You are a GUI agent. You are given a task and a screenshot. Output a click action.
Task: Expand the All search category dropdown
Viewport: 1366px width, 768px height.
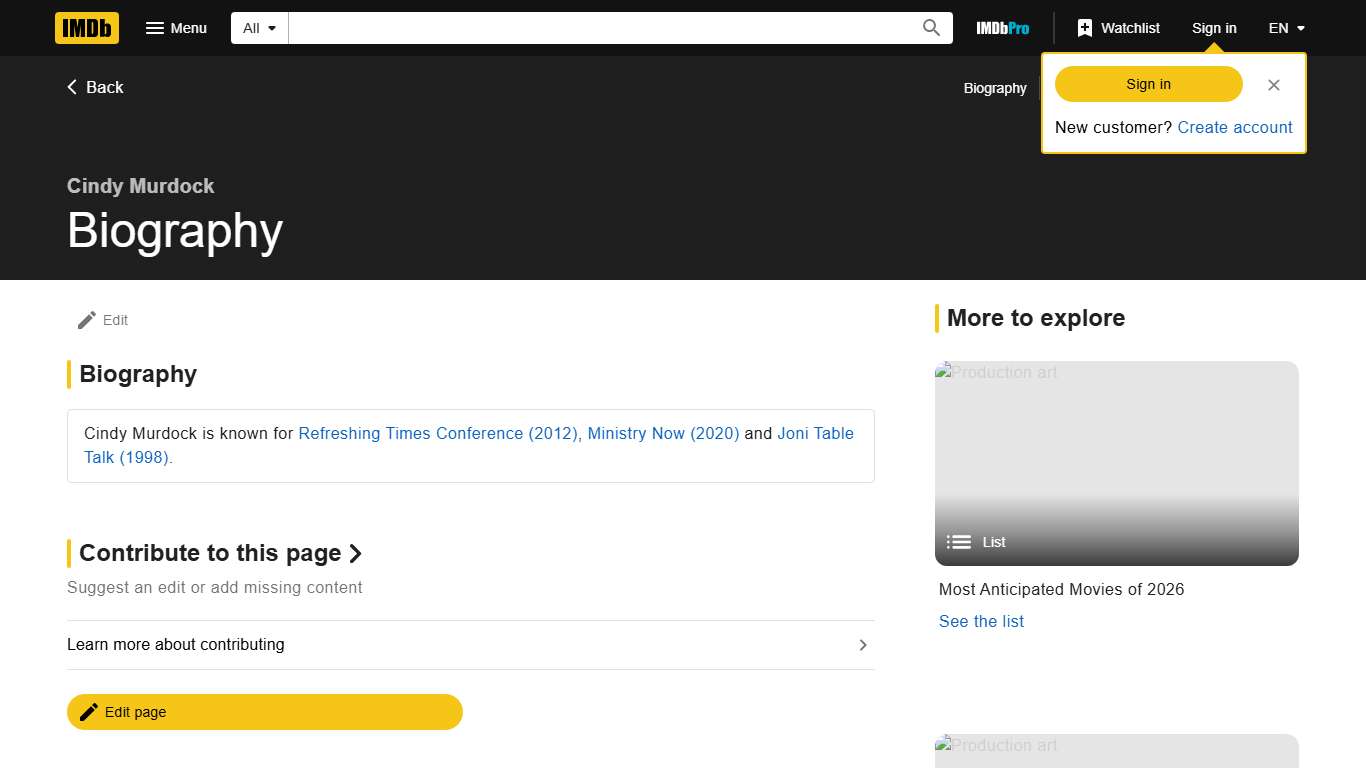tap(259, 28)
